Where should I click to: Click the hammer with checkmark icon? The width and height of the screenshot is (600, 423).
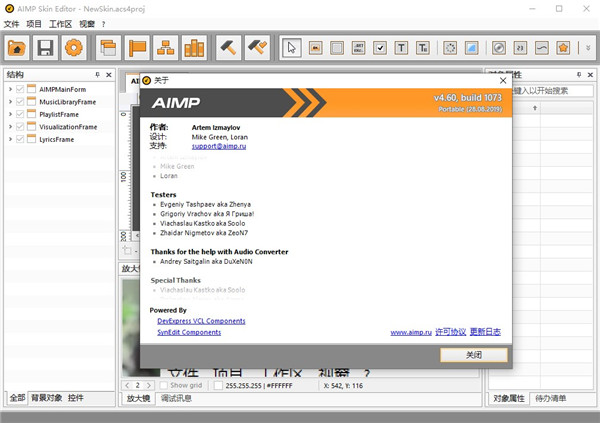click(257, 48)
